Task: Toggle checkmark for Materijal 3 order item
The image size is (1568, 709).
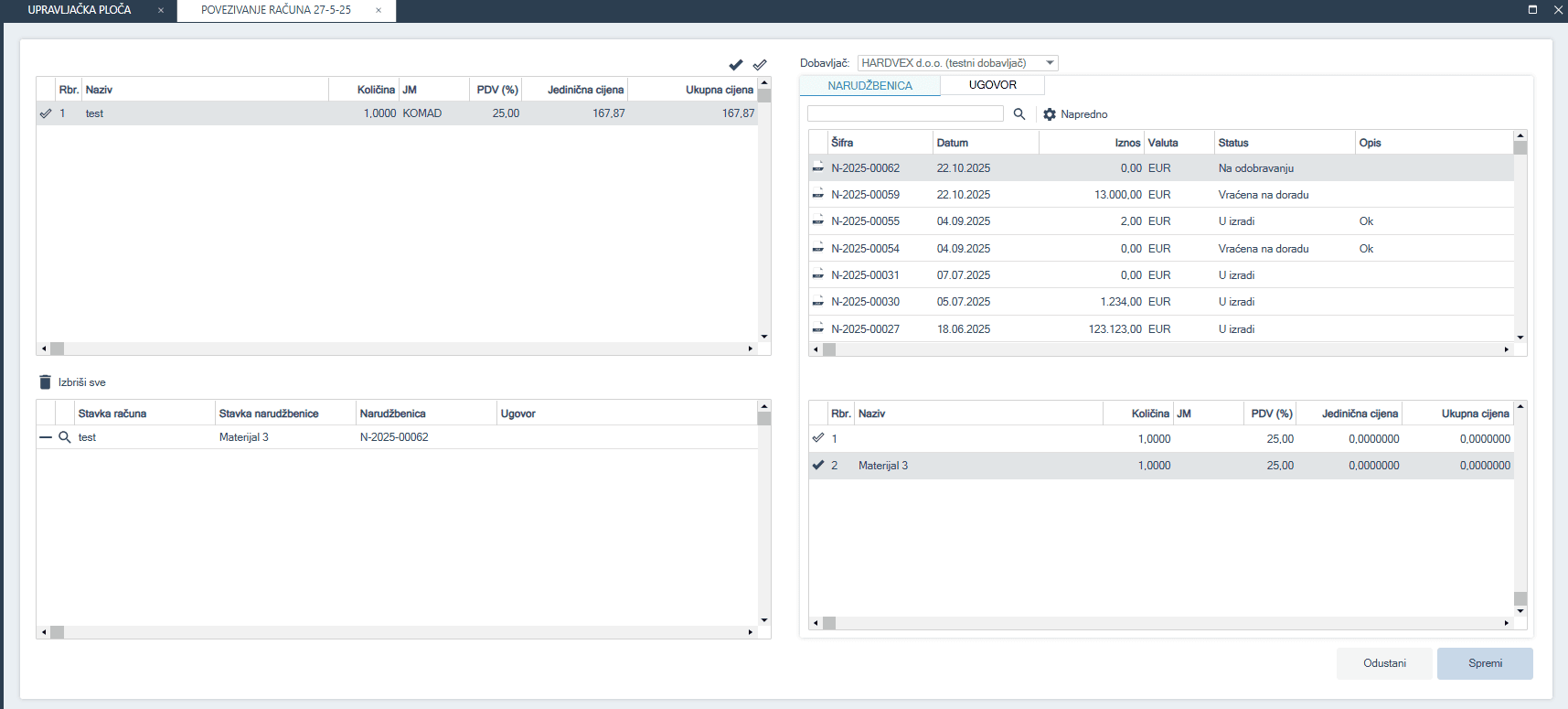Action: [818, 465]
